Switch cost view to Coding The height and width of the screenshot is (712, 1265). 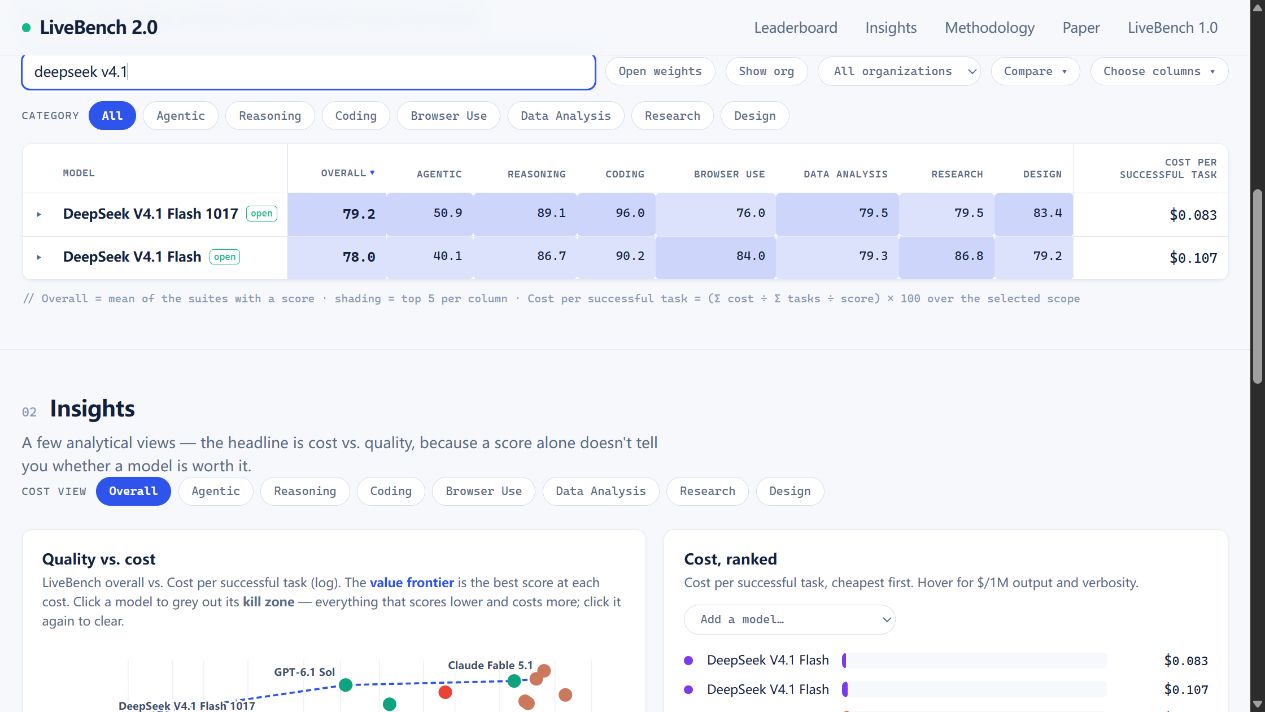[391, 491]
